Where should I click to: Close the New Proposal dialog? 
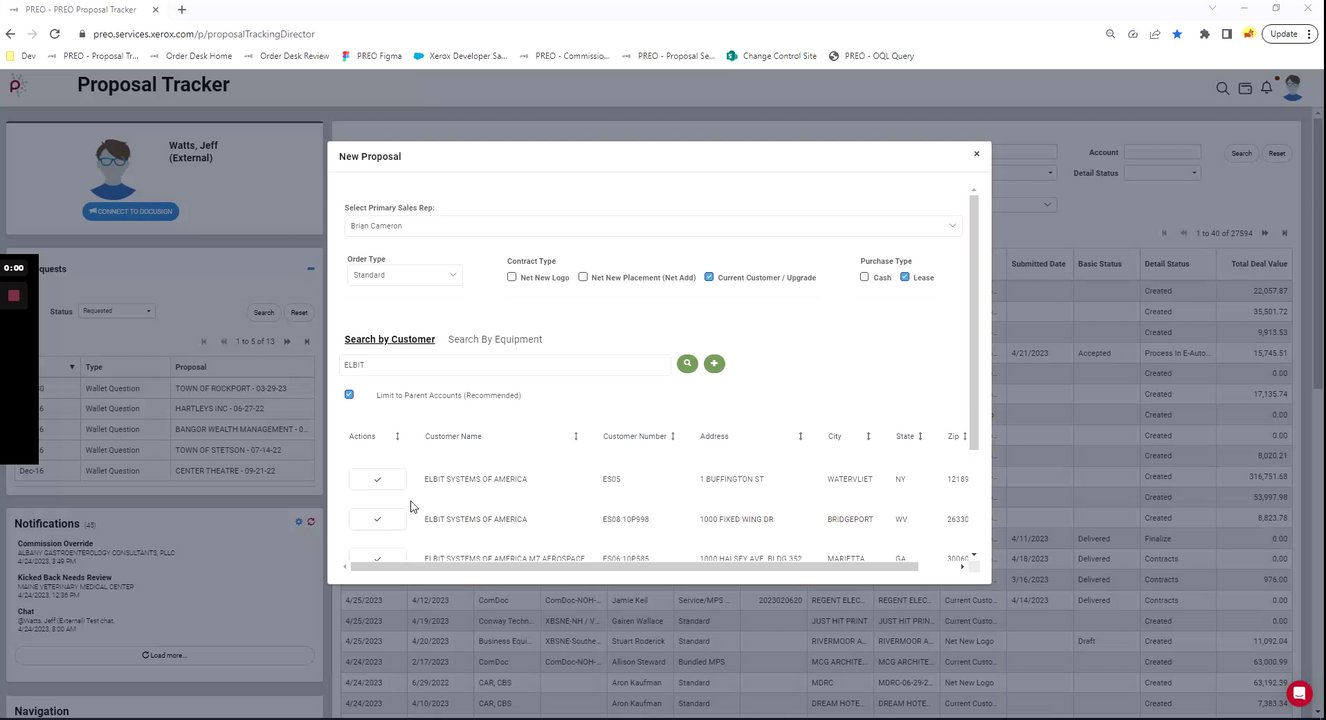[976, 154]
